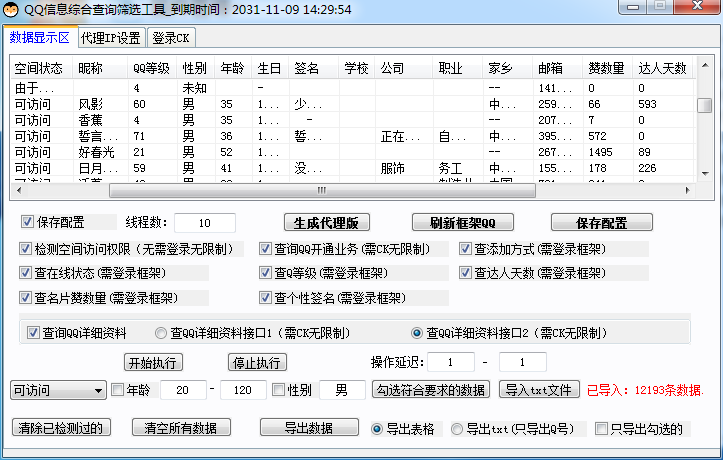Select 查QQ详细资料接口1 radio button
Image resolution: width=723 pixels, height=460 pixels.
pos(161,333)
